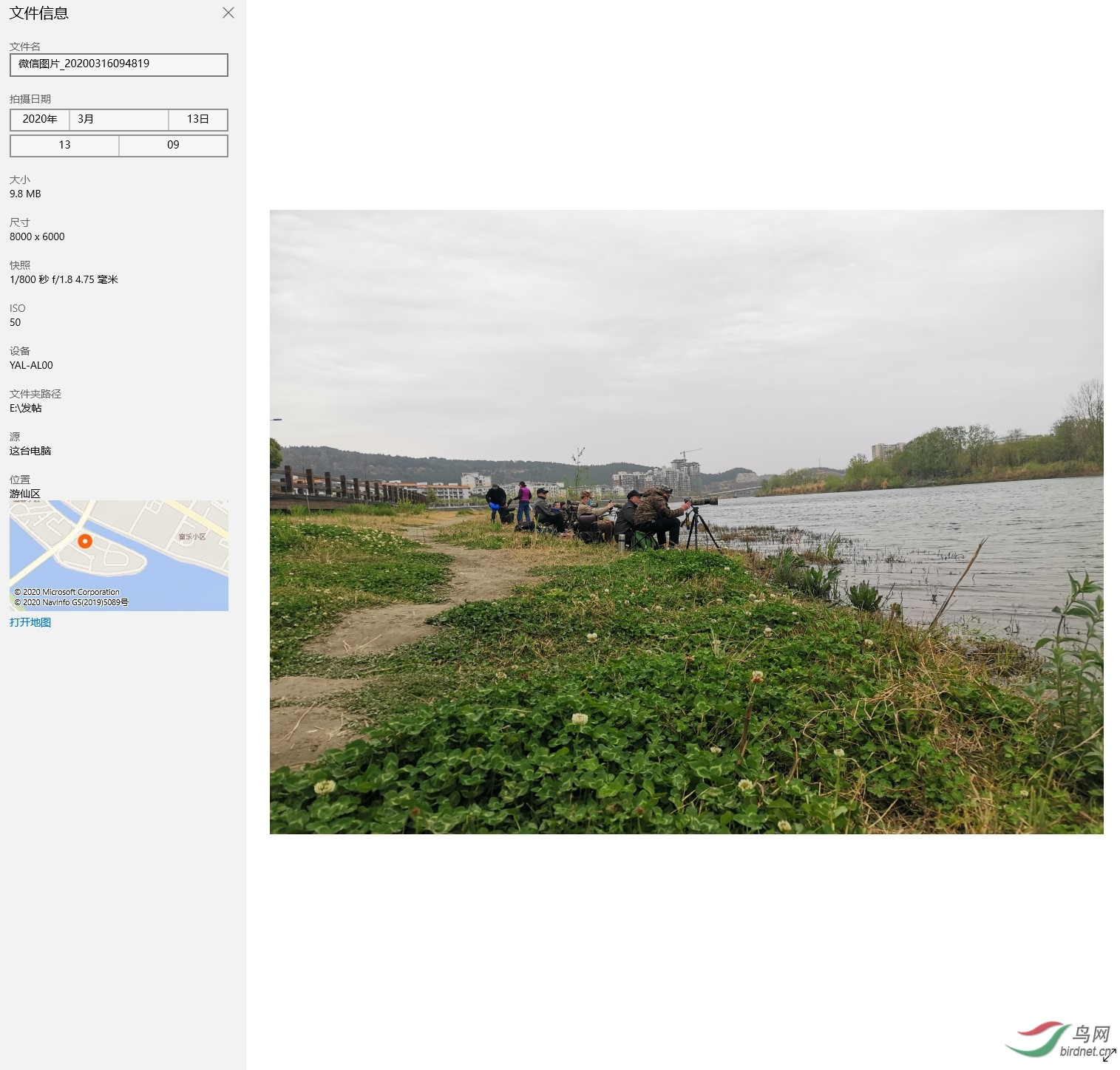The width and height of the screenshot is (1120, 1070).
Task: Click the YAL-AL00 device name
Action: click(x=31, y=365)
